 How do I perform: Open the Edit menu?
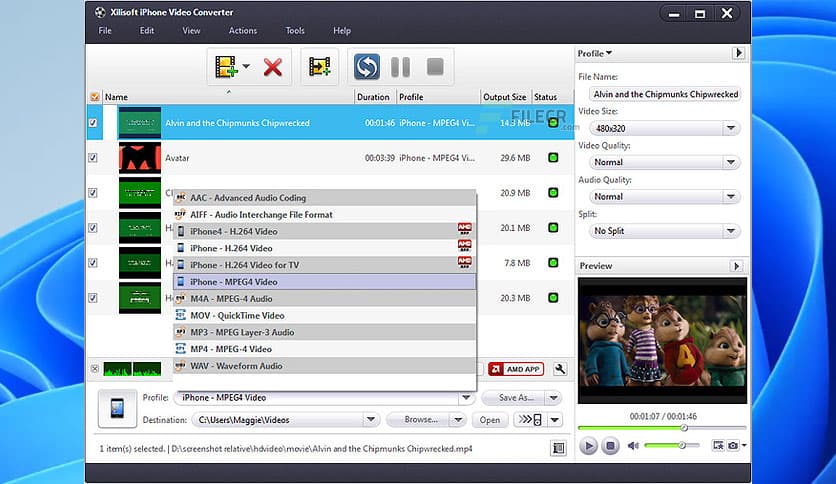(x=147, y=30)
